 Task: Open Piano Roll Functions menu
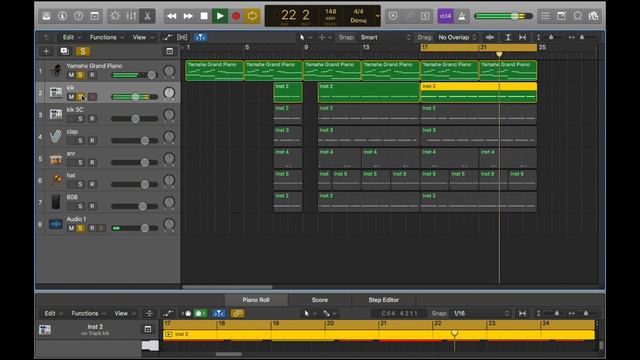88,313
